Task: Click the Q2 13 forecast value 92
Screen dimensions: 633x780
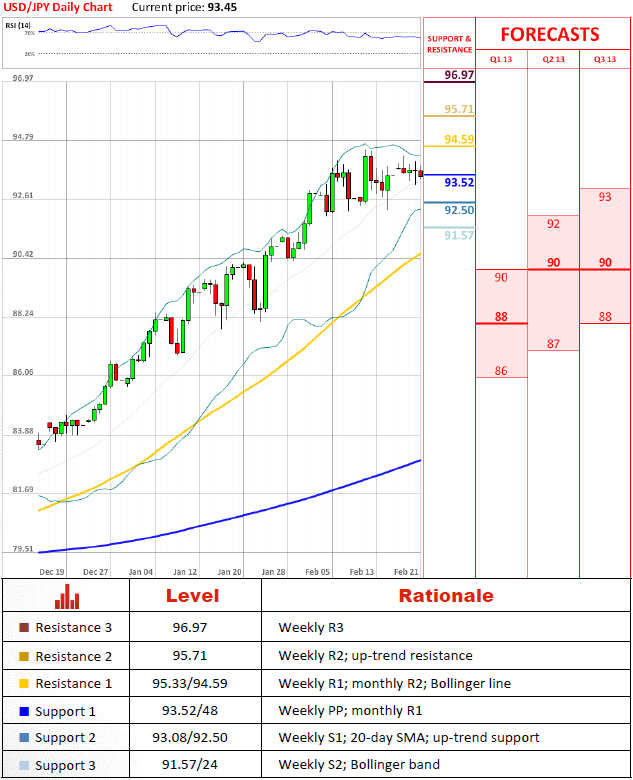Action: pos(553,224)
